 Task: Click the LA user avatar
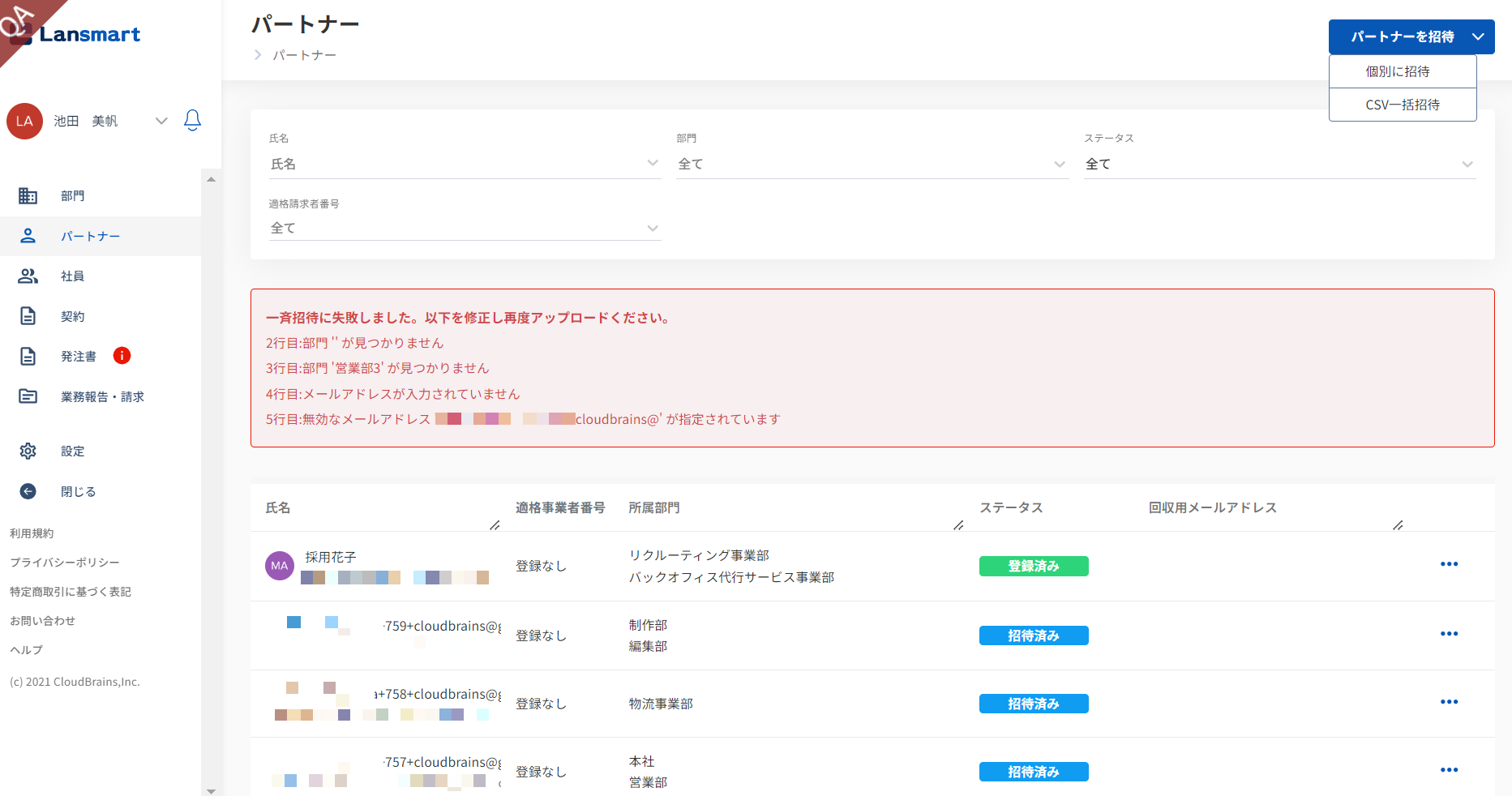click(24, 121)
